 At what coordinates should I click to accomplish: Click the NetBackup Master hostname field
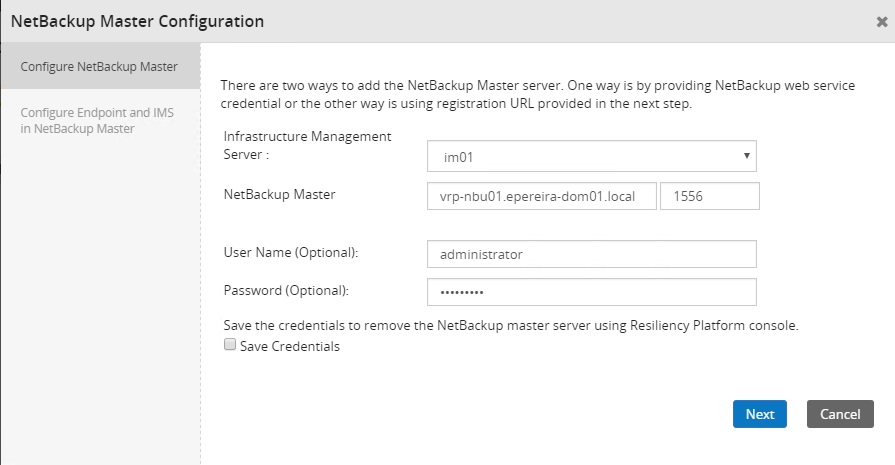coord(542,196)
